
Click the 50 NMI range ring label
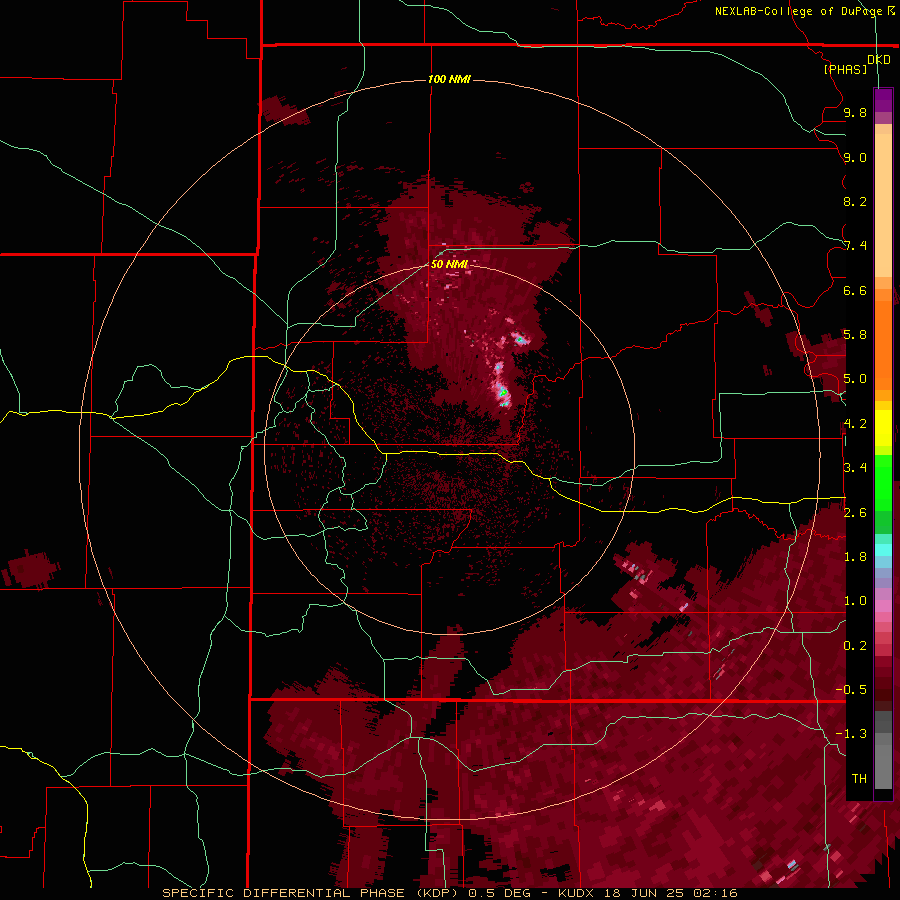coord(449,264)
